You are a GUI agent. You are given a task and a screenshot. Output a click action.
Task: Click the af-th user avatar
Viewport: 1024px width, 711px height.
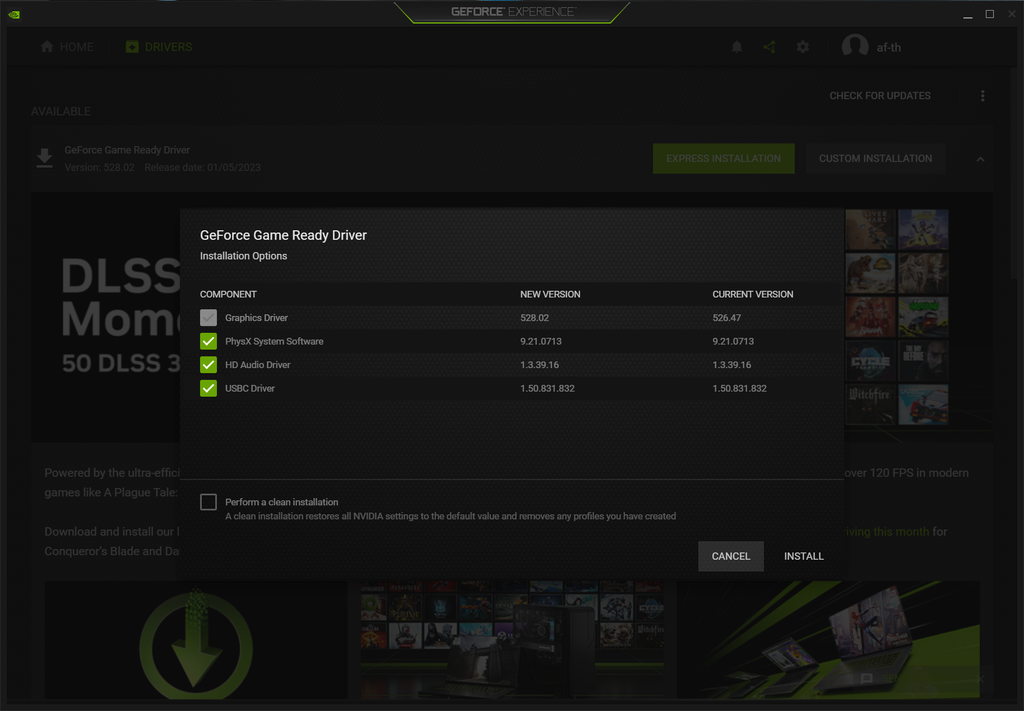pos(855,46)
